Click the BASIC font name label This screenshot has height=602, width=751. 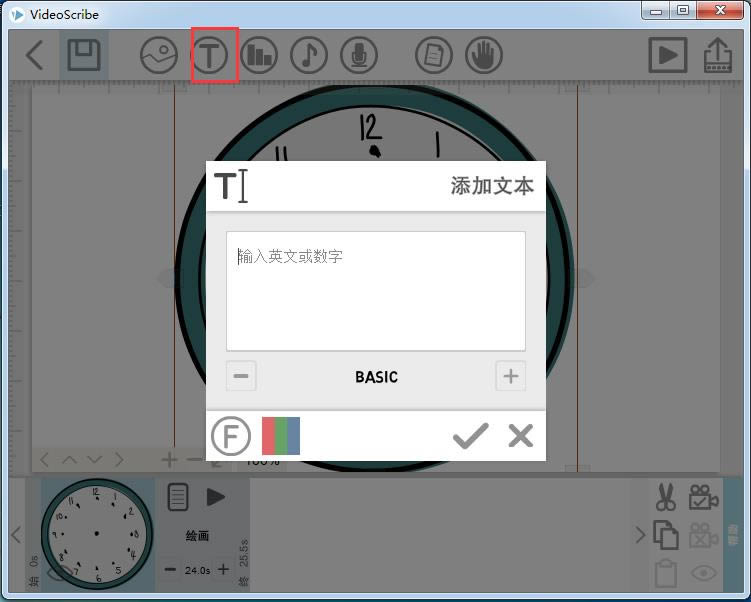376,377
